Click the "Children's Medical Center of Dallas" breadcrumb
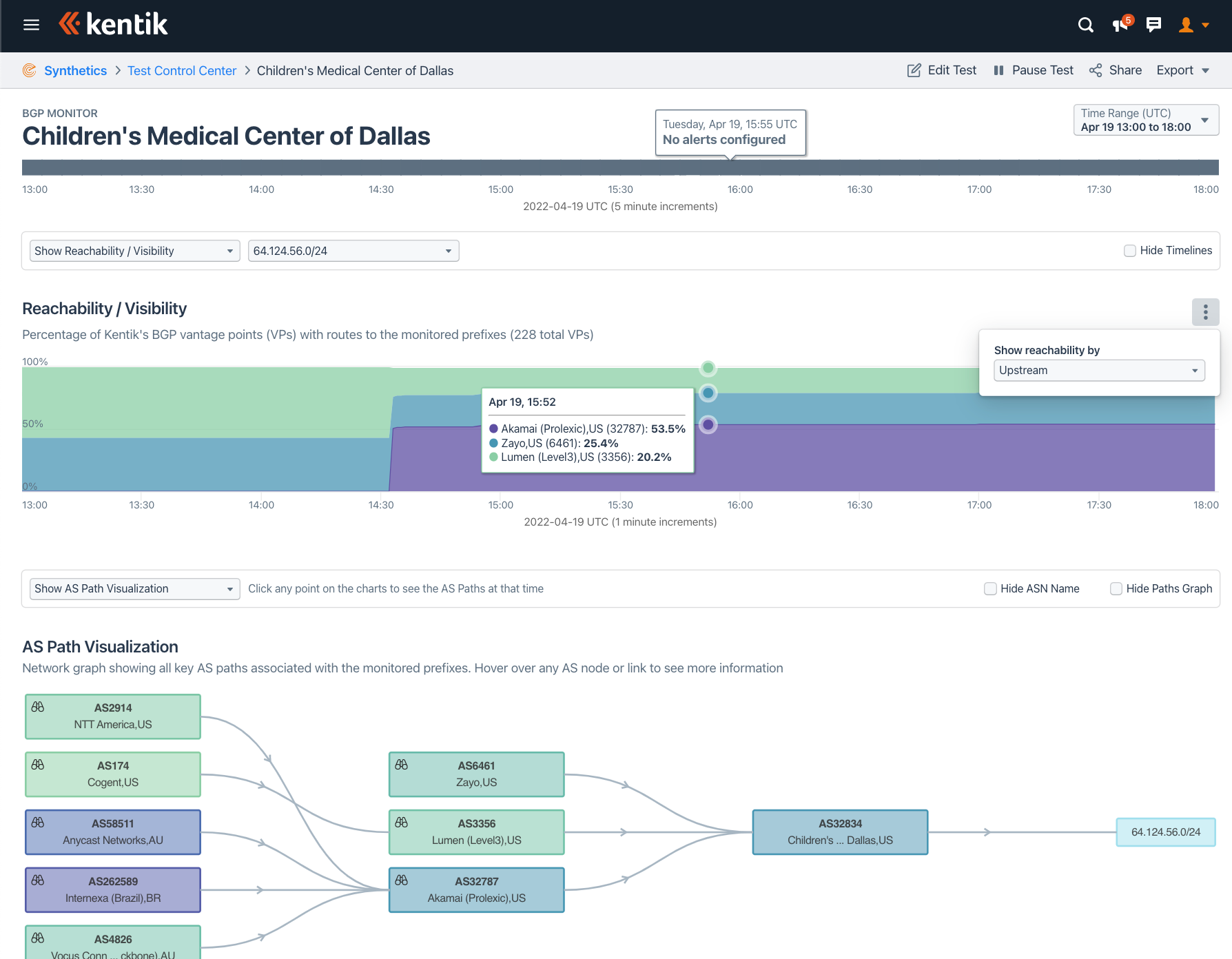 click(355, 70)
